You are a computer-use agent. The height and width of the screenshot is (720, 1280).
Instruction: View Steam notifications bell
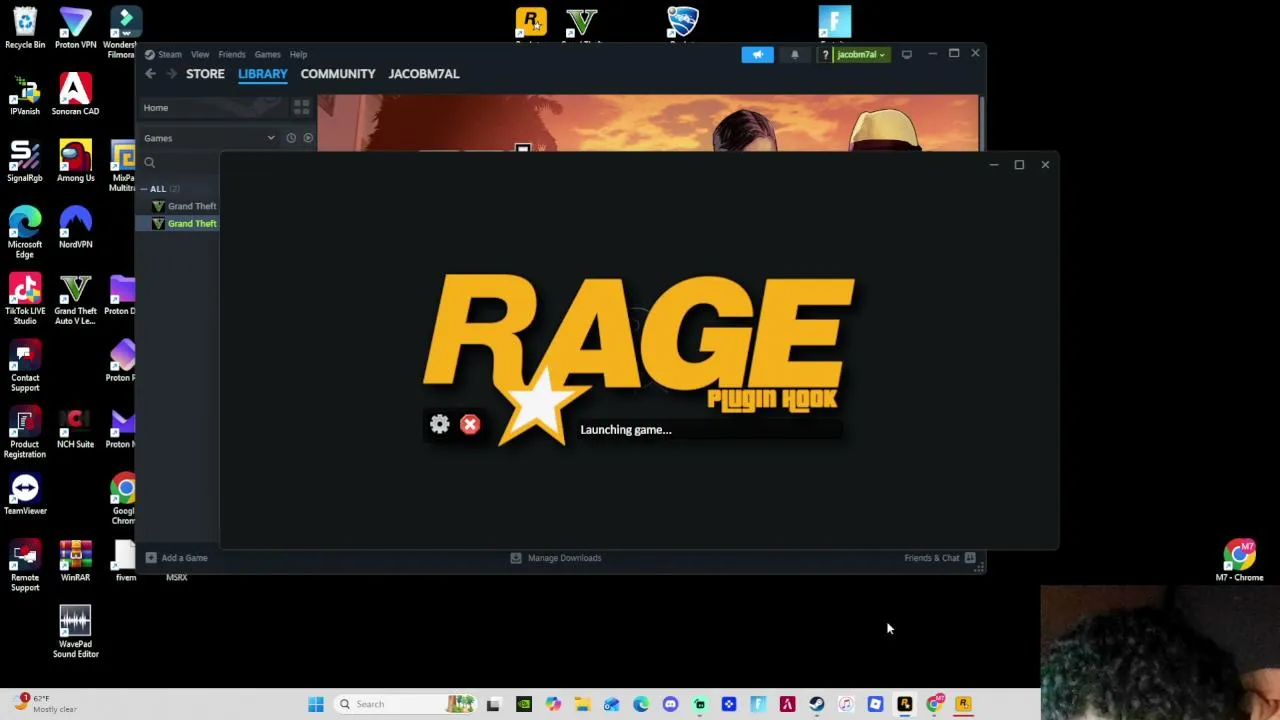coord(795,54)
